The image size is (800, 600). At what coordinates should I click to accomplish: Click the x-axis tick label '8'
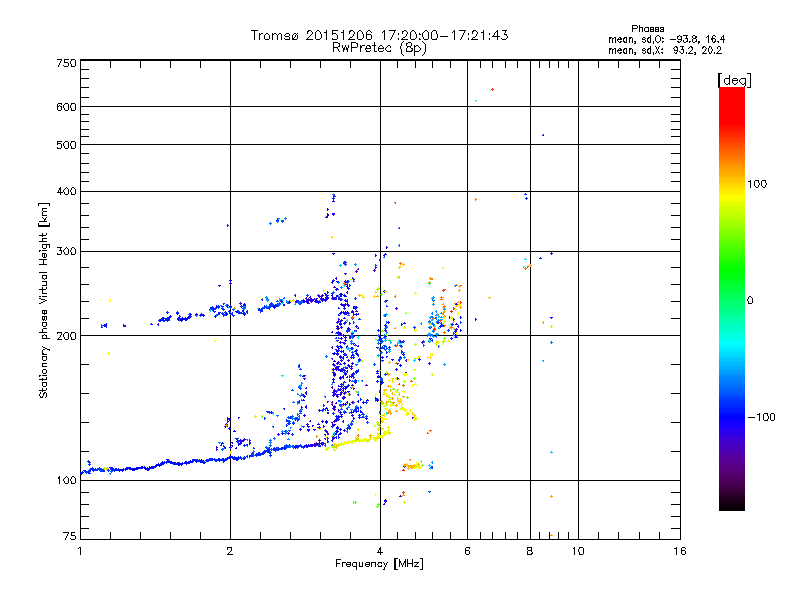[530, 551]
